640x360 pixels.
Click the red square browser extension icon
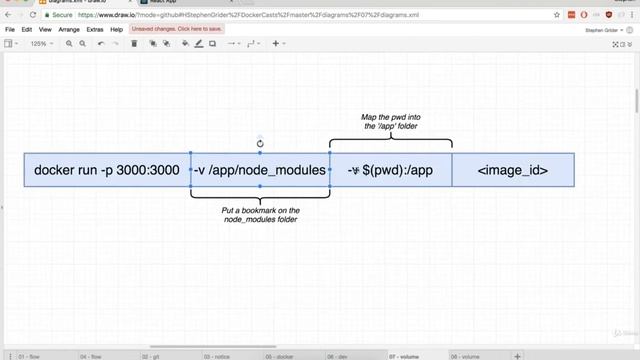tap(571, 15)
